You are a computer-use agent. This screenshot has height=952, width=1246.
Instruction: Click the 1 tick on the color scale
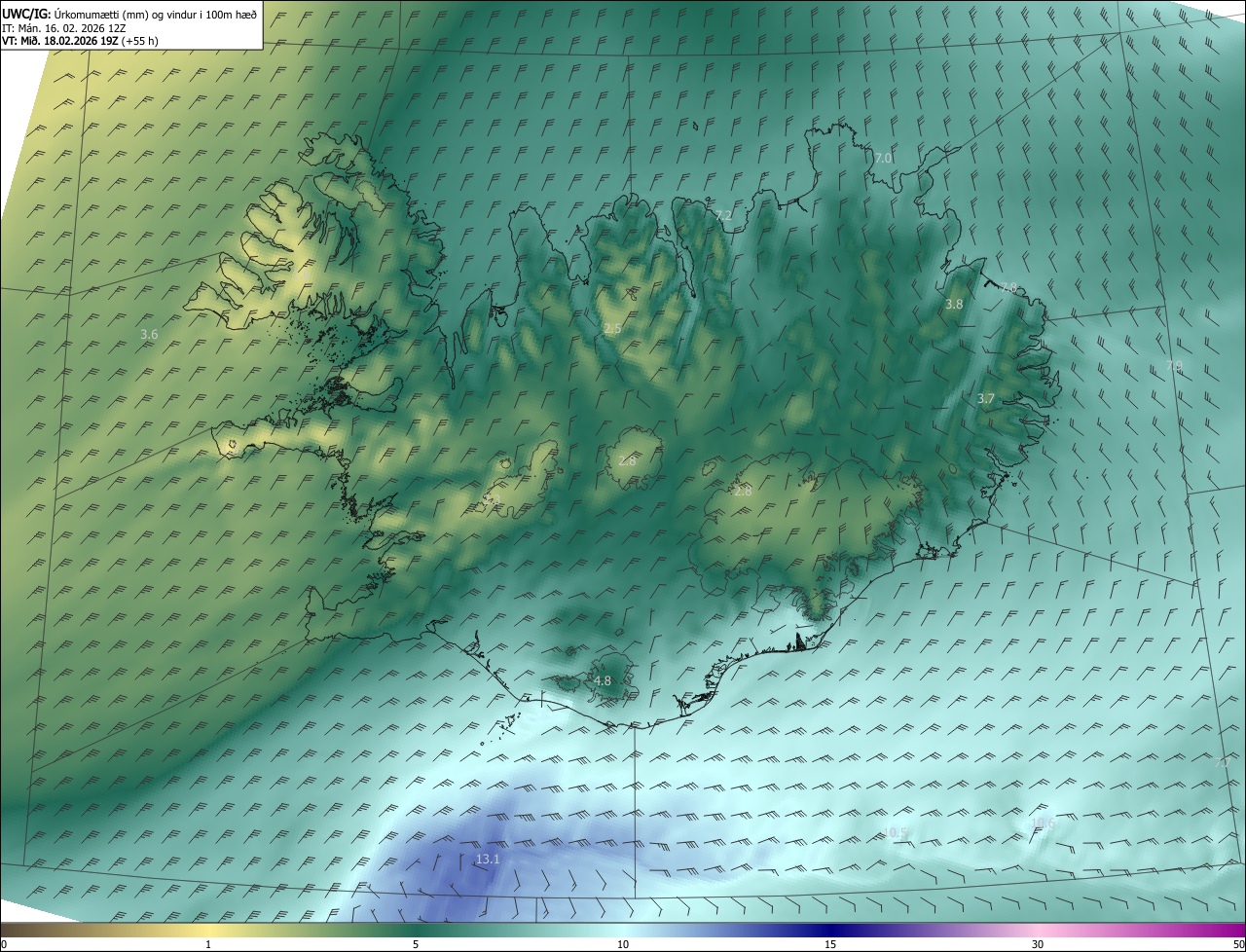(x=208, y=945)
